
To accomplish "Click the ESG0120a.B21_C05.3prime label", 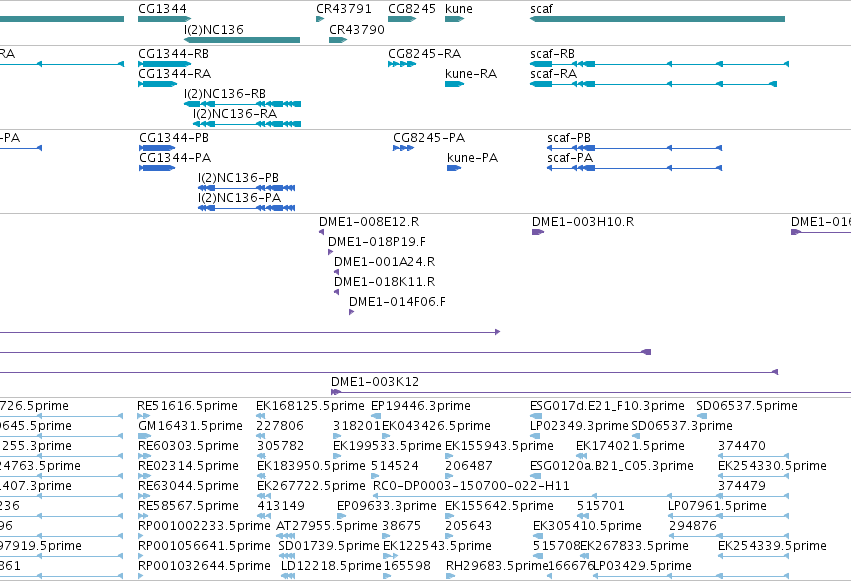I will (x=612, y=466).
